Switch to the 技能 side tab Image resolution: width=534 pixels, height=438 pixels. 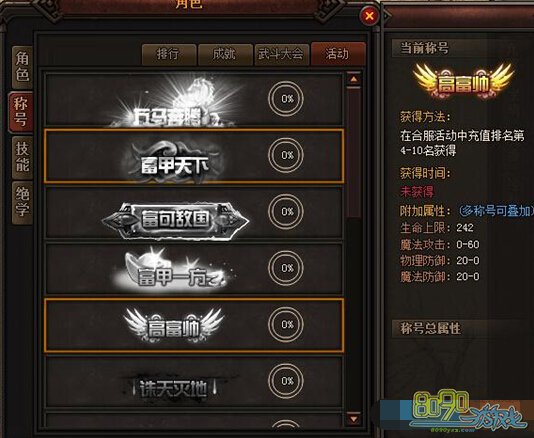pyautogui.click(x=22, y=157)
